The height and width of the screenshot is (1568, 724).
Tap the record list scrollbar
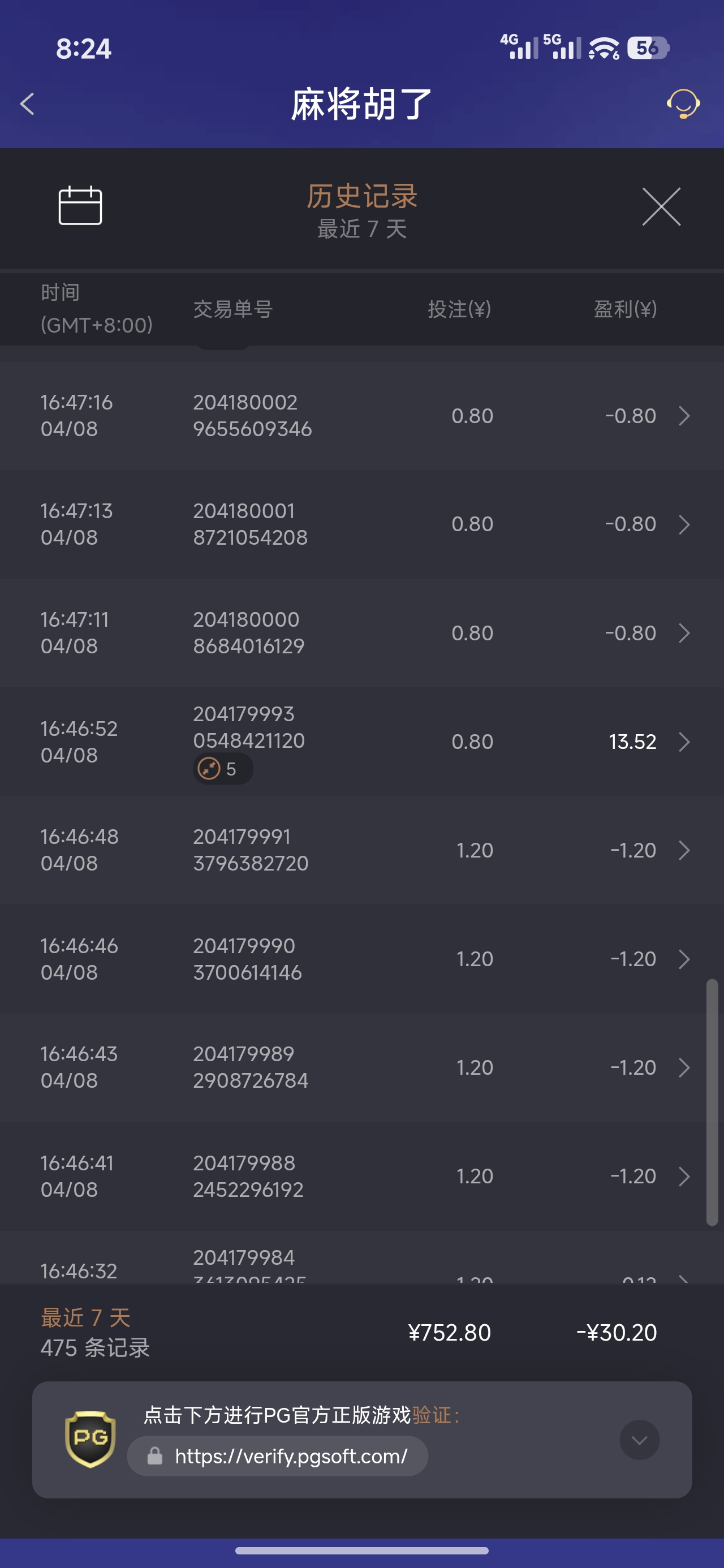coord(712,1102)
